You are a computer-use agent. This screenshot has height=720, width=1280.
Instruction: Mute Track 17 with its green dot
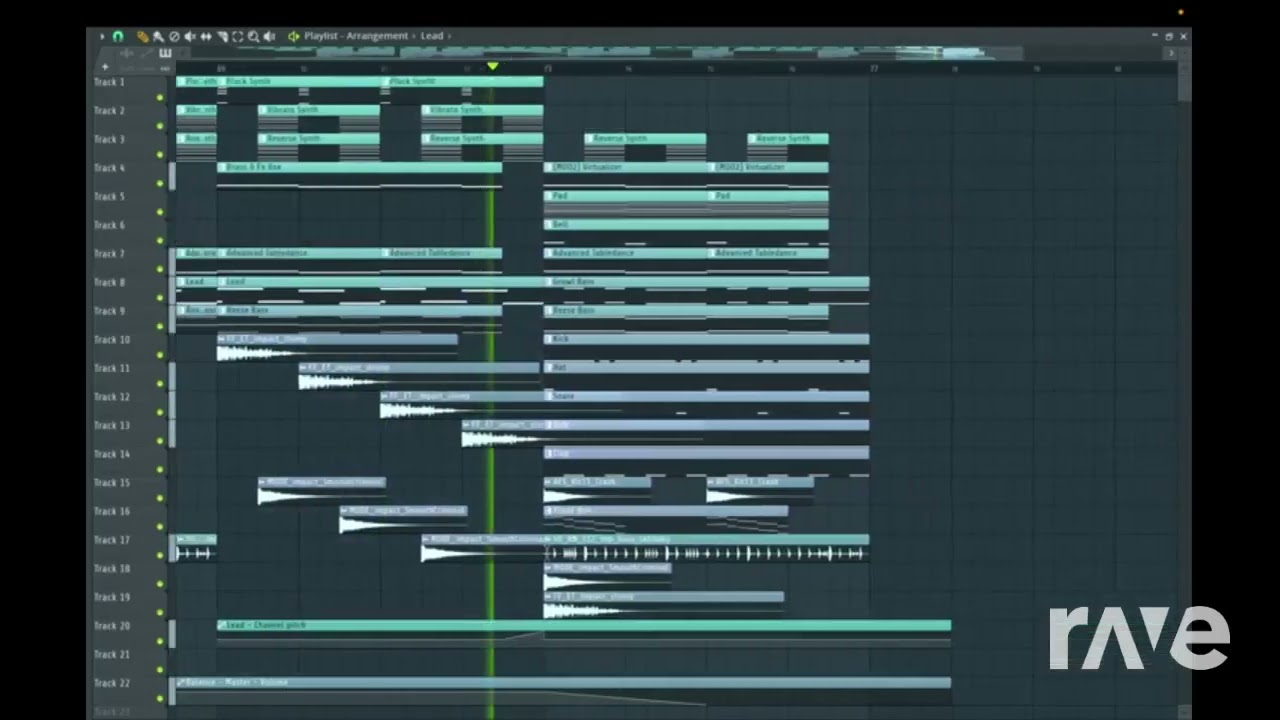(160, 555)
